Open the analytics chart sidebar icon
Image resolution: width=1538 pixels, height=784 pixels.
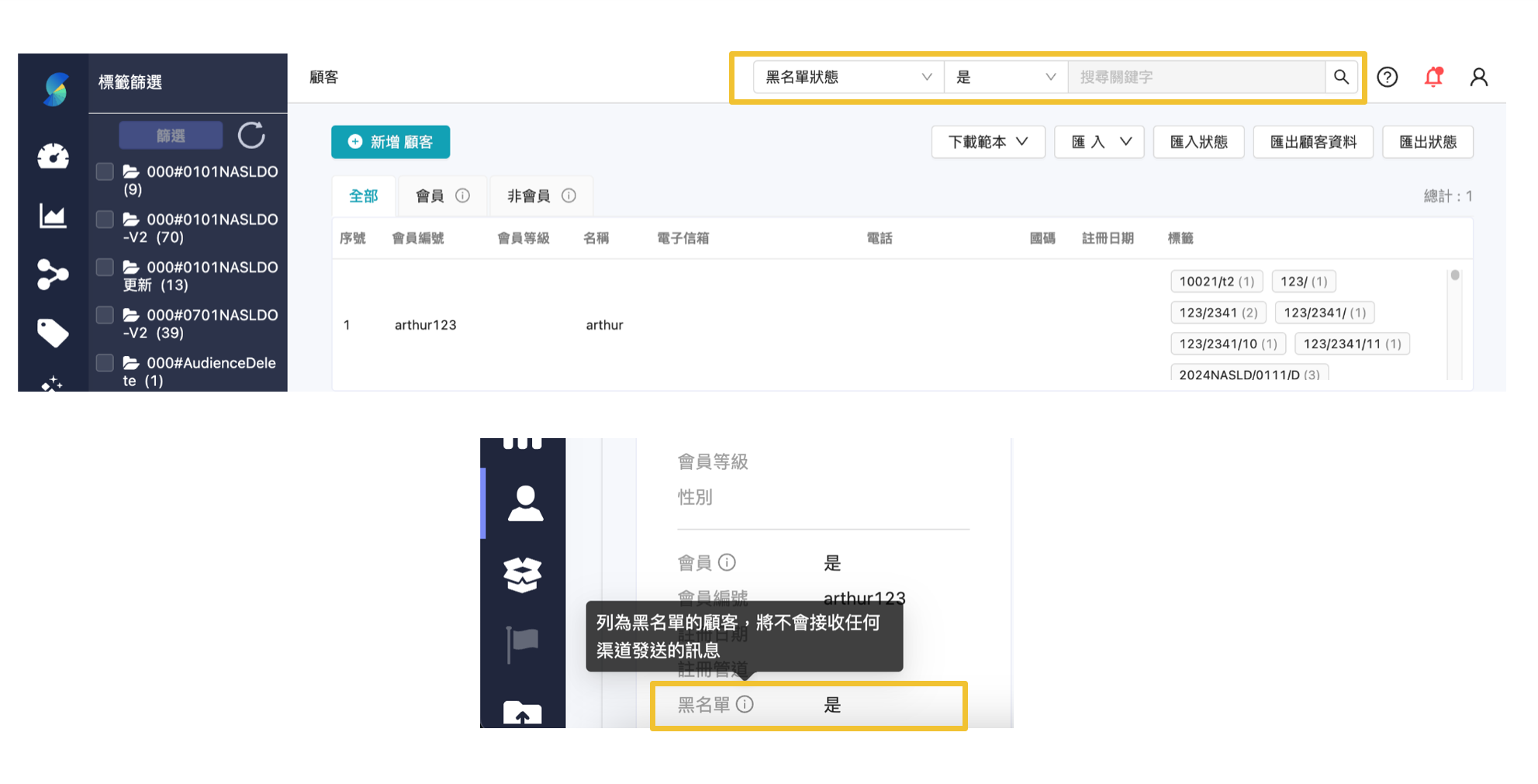[x=53, y=216]
